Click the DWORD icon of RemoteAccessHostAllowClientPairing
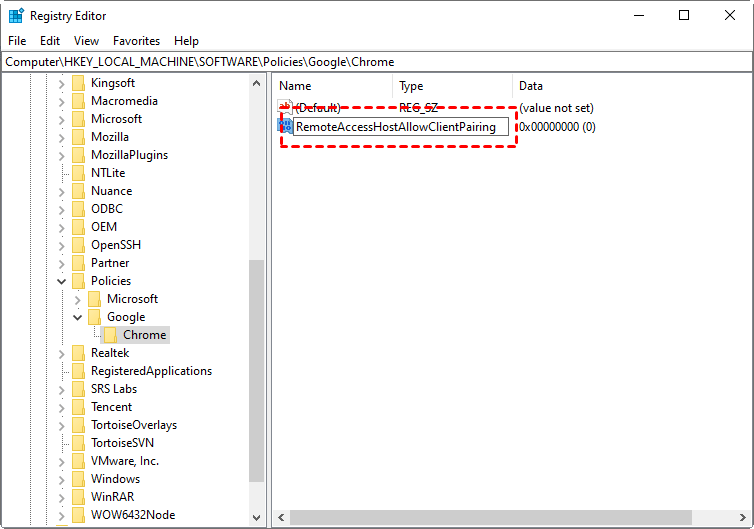The image size is (754, 529). click(x=285, y=126)
